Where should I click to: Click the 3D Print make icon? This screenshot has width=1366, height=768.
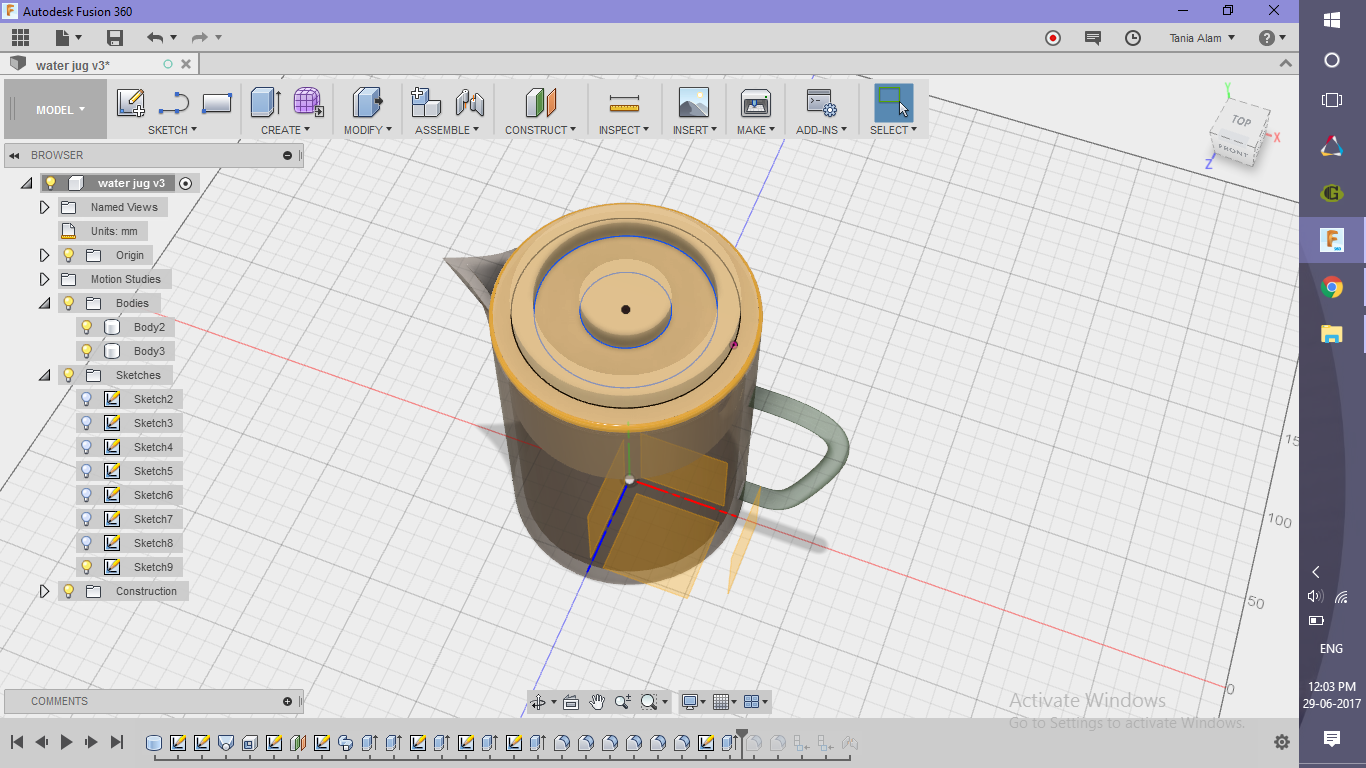[x=755, y=102]
